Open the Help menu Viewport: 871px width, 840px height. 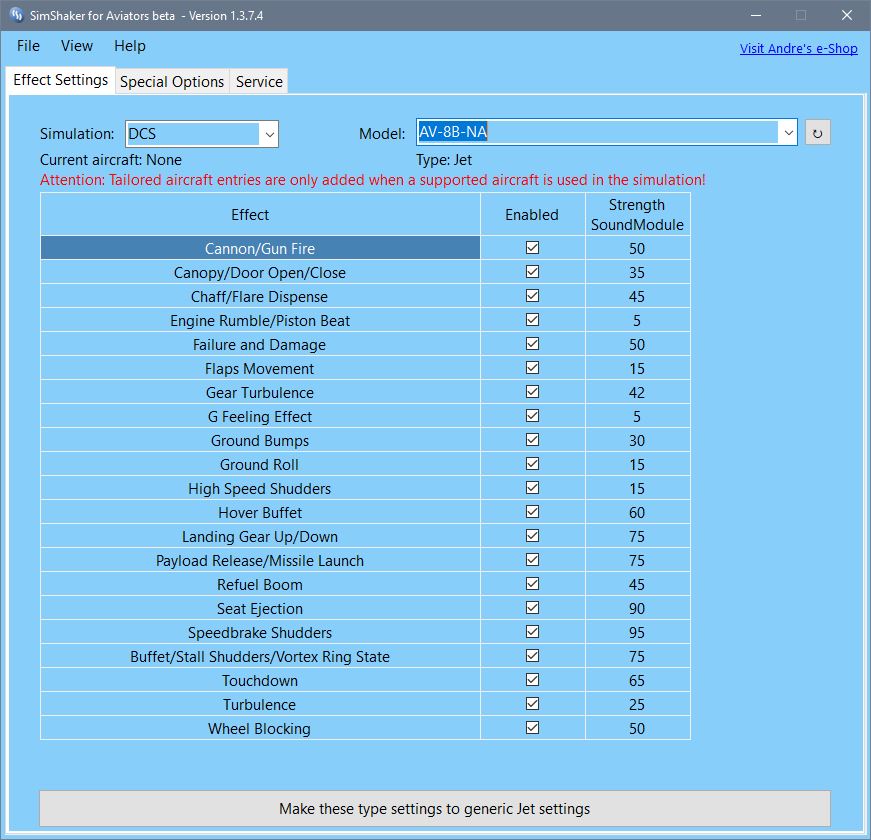[129, 46]
